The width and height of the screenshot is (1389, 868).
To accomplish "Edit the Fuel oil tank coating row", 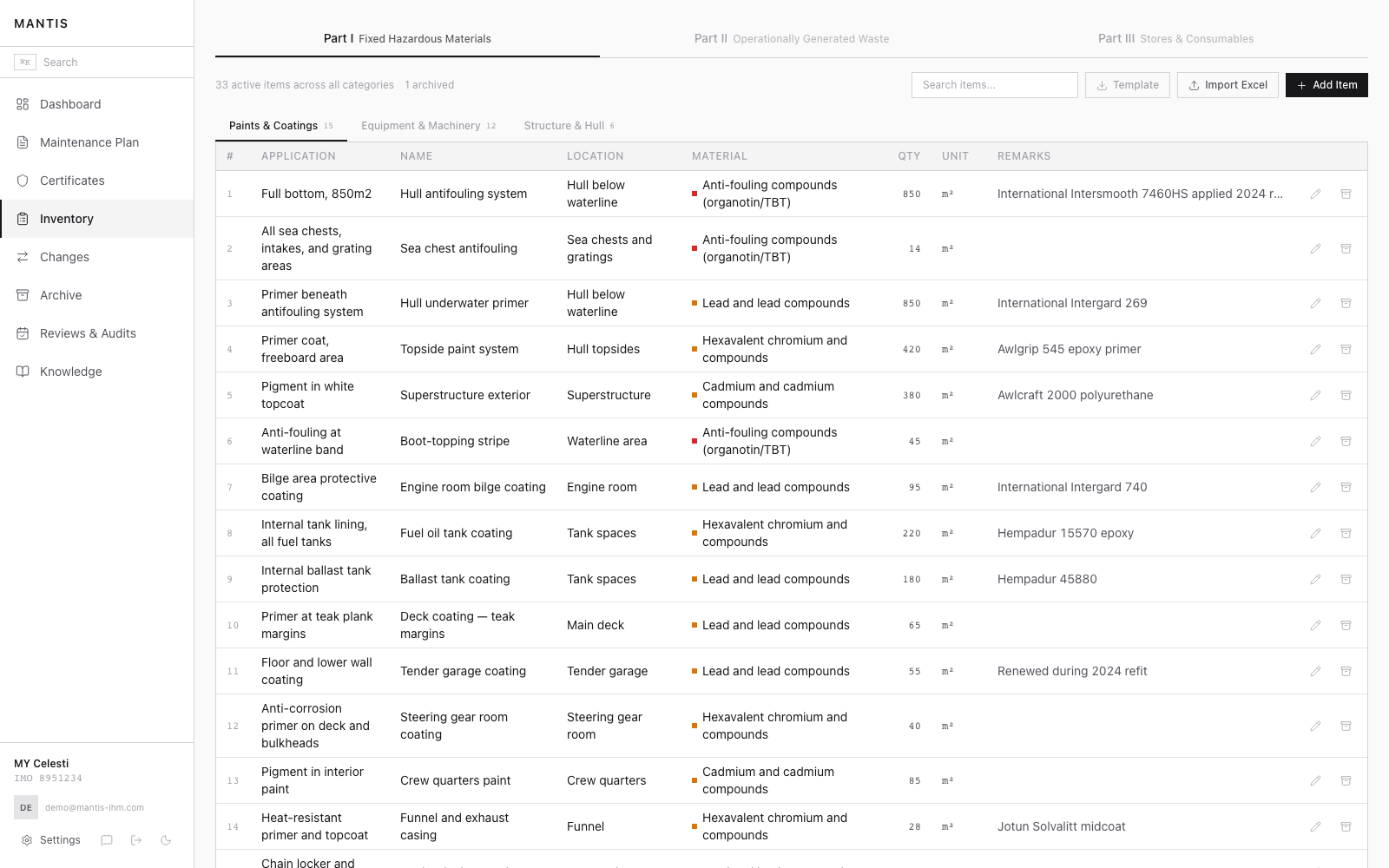I will tap(1316, 533).
